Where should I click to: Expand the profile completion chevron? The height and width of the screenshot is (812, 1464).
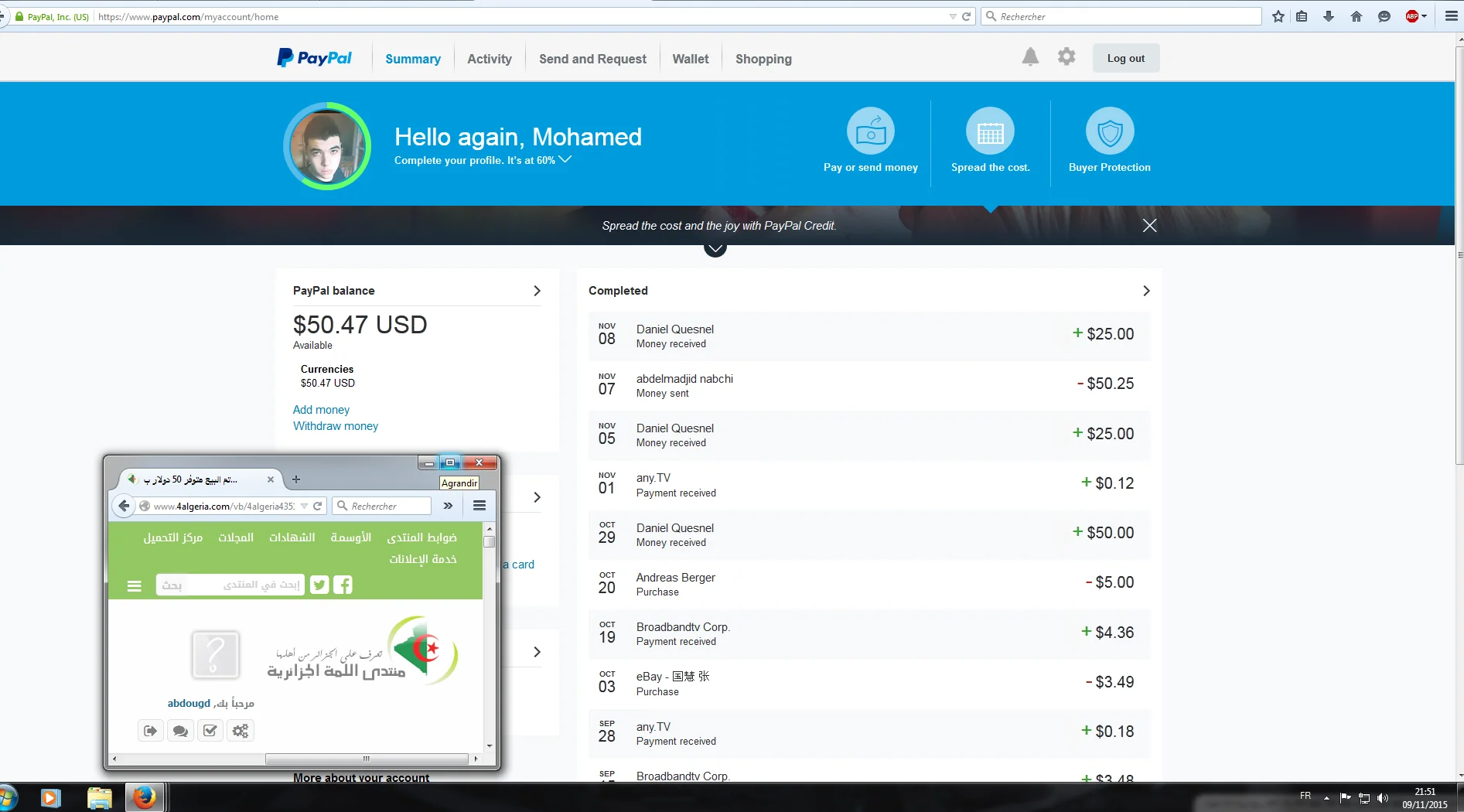[x=565, y=159]
